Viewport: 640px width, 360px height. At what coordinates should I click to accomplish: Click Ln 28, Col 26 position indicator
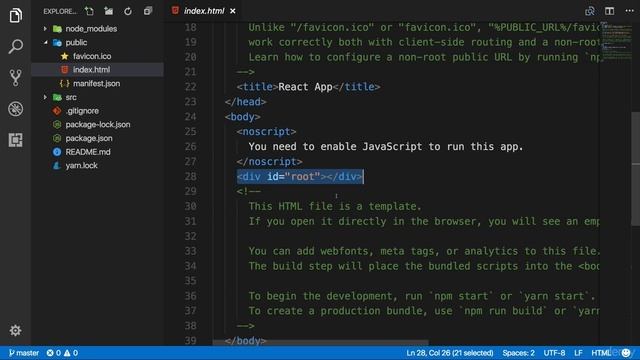pyautogui.click(x=449, y=353)
